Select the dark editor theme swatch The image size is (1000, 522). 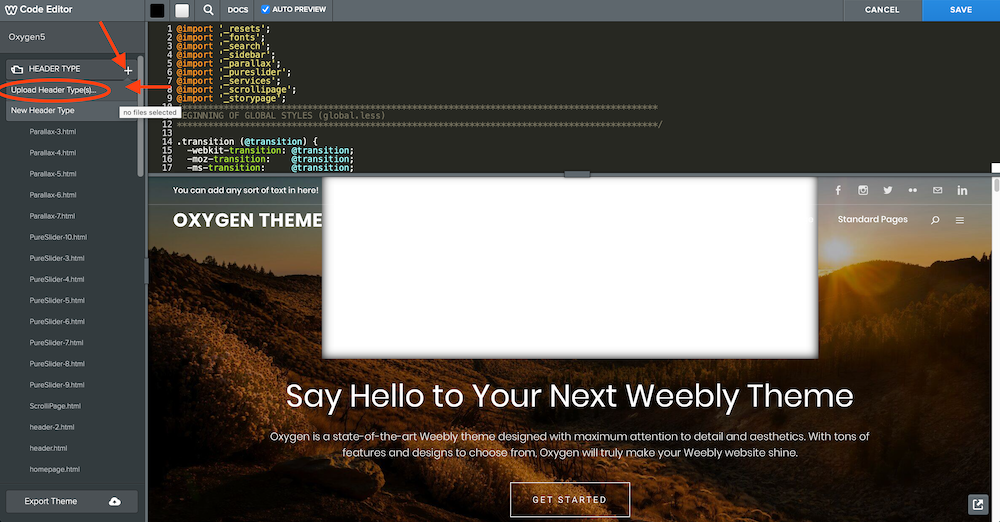coord(157,10)
